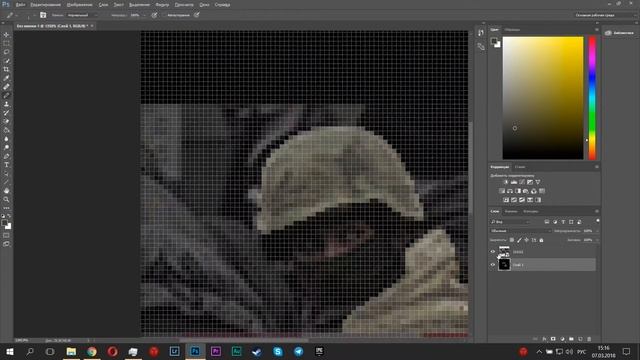Select the Rectangular Marquee tool
The width and height of the screenshot is (640, 360).
click(6, 43)
